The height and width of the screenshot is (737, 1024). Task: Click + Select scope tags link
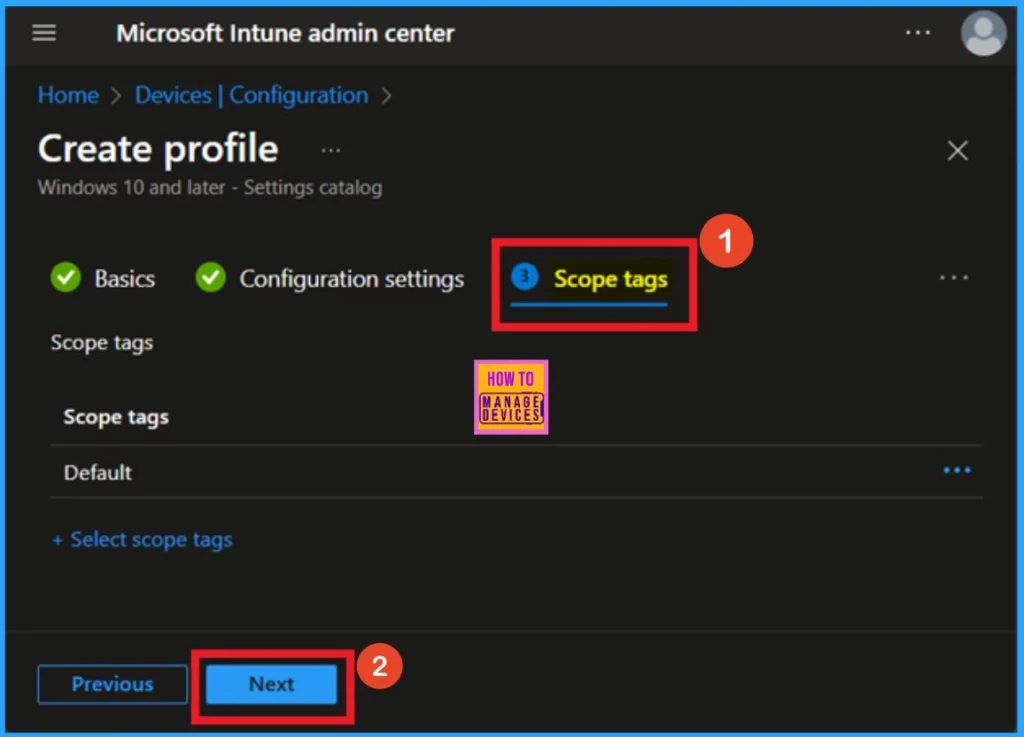[x=142, y=540]
